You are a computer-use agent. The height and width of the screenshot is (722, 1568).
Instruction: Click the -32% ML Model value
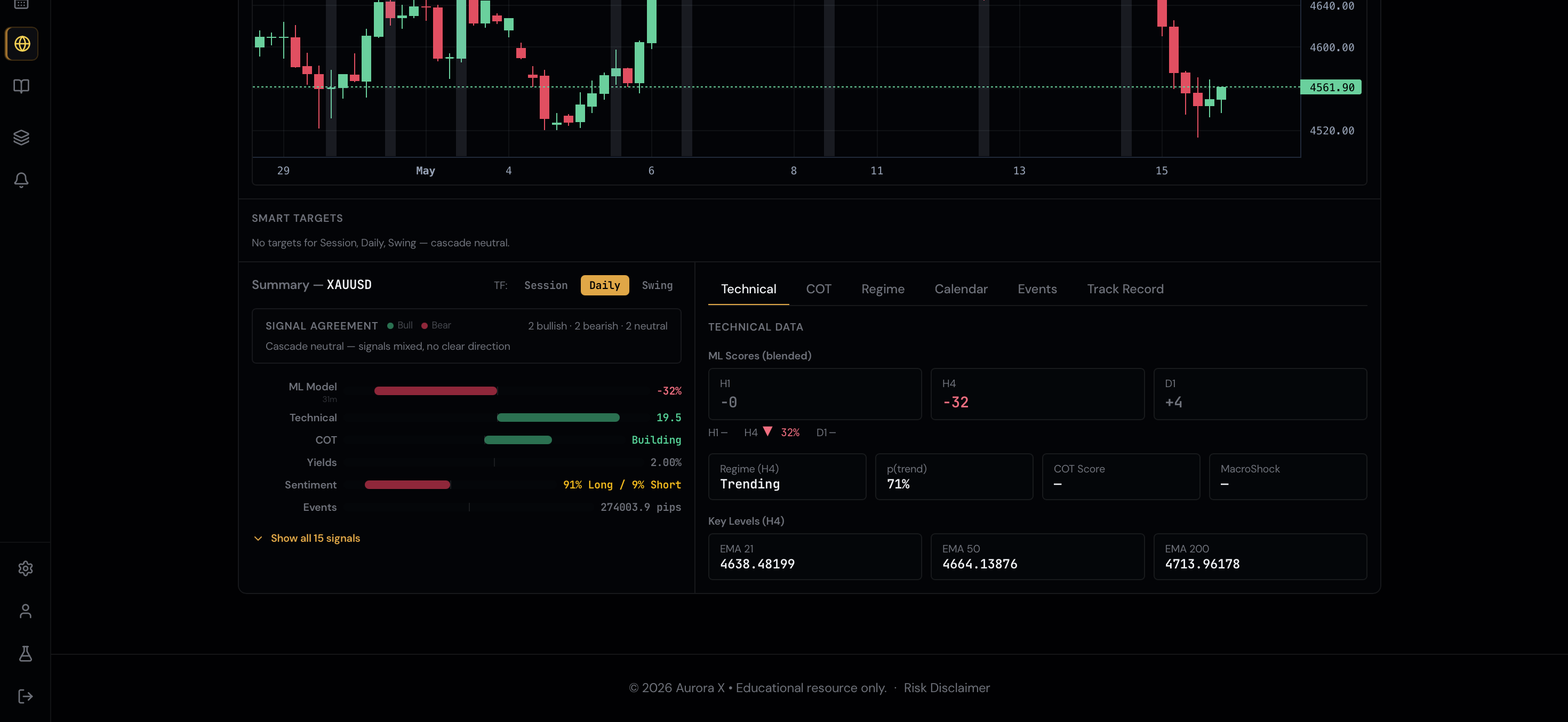[x=669, y=391]
